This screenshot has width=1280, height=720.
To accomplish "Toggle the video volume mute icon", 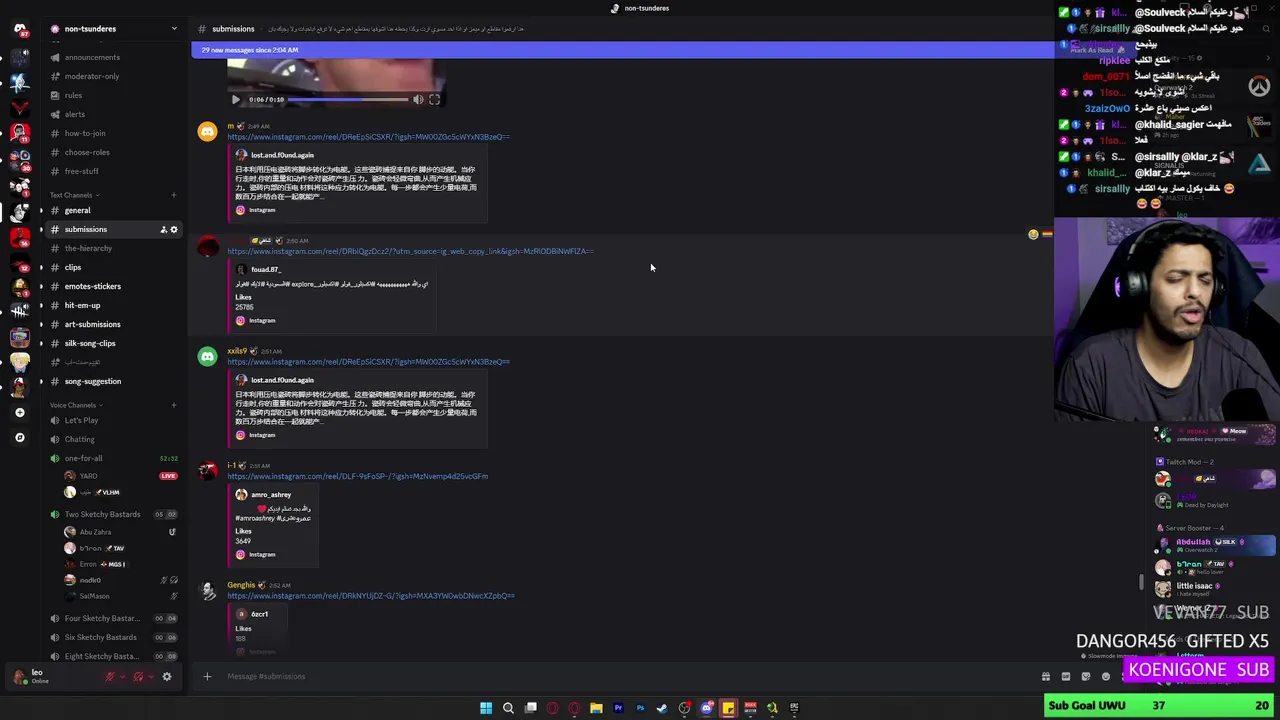I will (x=418, y=100).
